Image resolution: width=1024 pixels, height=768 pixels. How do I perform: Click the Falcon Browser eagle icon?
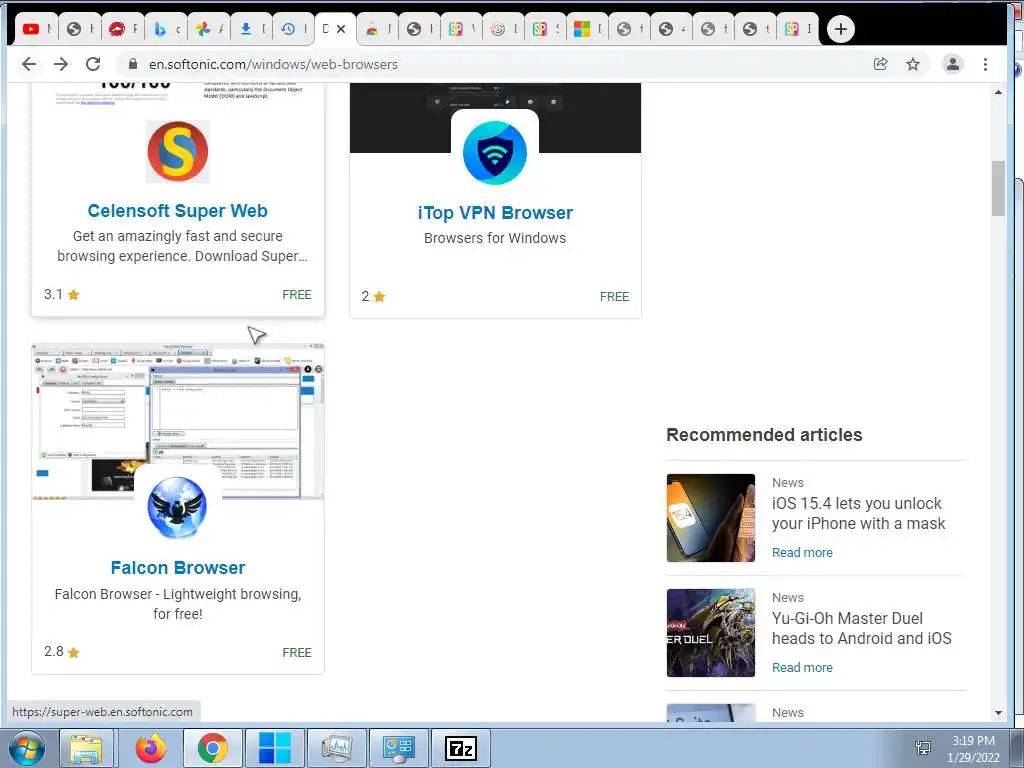(177, 507)
